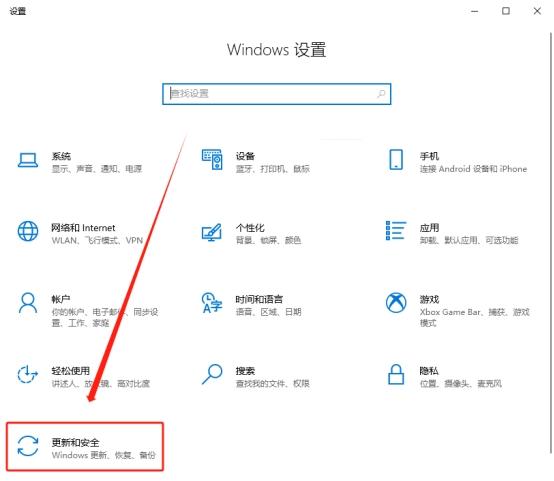The width and height of the screenshot is (554, 481).
Task: Focus the 查找设置 search field
Action: pyautogui.click(x=277, y=94)
